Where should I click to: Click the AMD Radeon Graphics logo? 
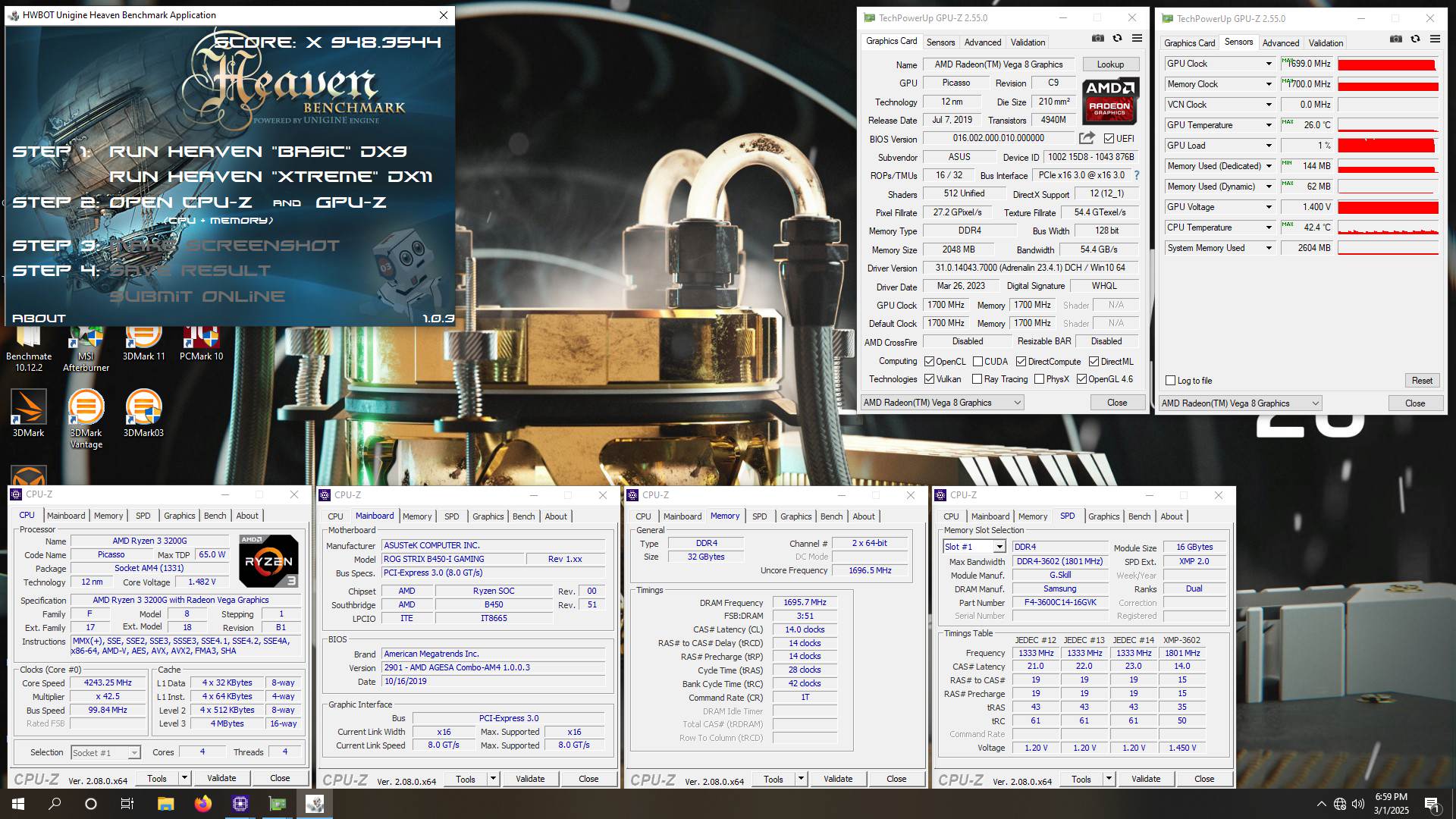(1109, 102)
